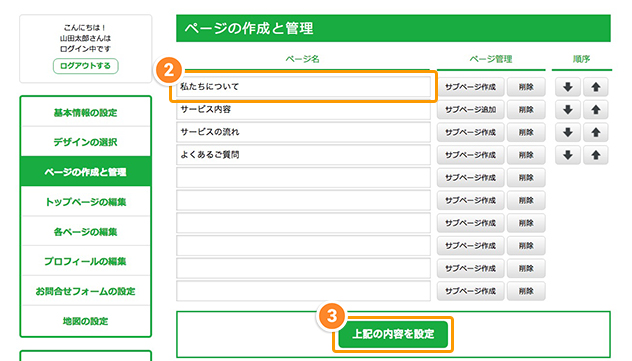Move サービスの流れ page up
Viewport: 632px width, 361px height.
click(596, 132)
